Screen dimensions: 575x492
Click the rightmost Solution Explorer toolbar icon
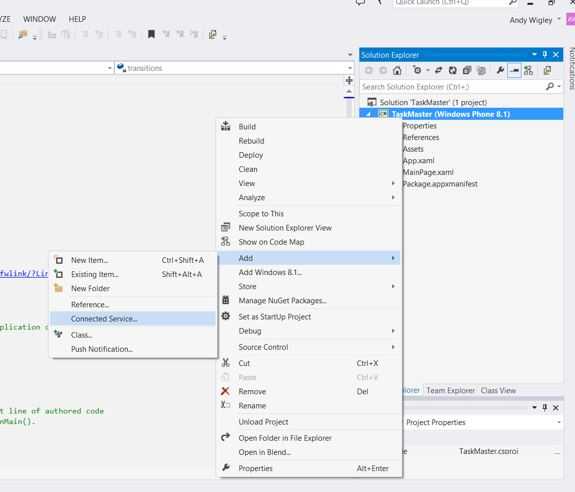547,70
